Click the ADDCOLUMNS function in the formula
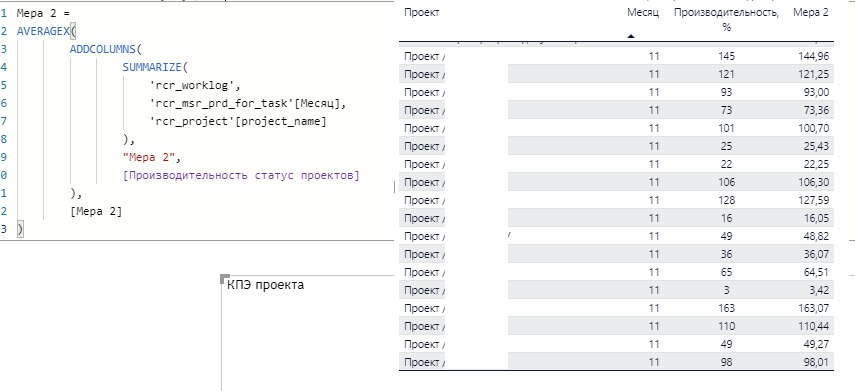The height and width of the screenshot is (391, 855). [x=103, y=49]
